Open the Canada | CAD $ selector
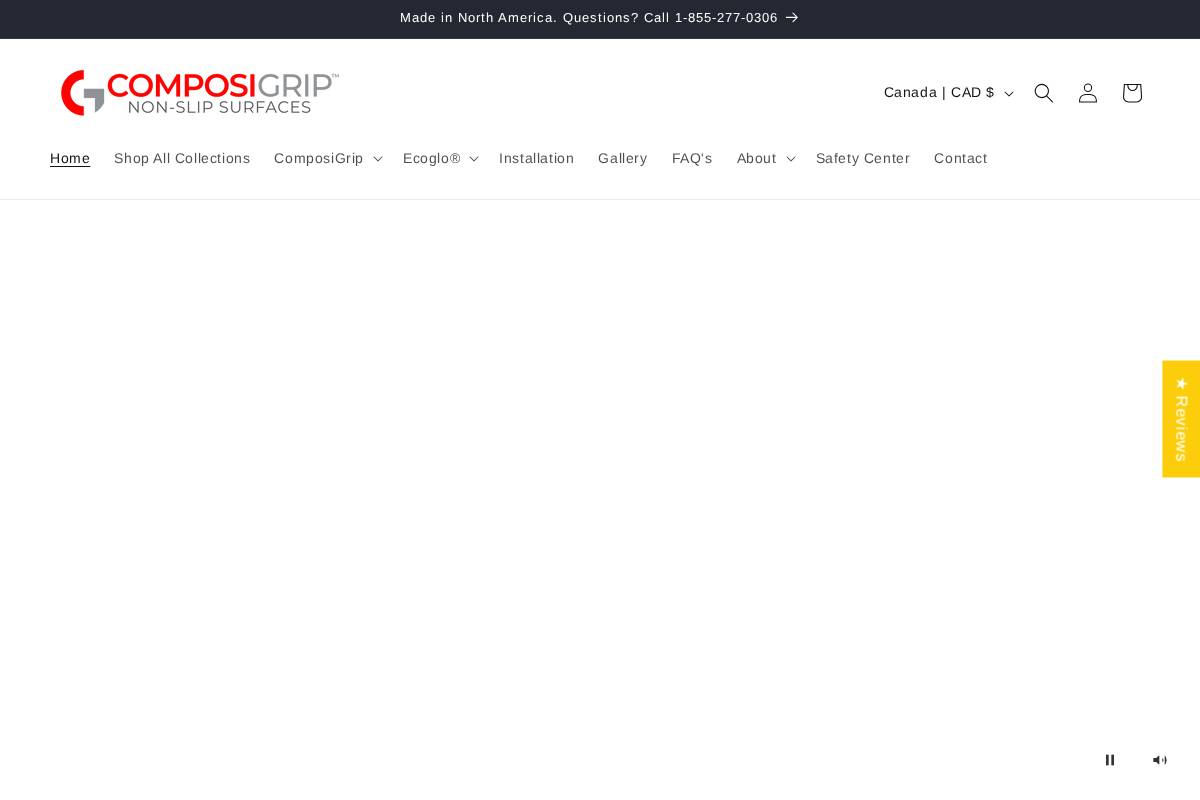This screenshot has height=800, width=1200. click(x=947, y=92)
